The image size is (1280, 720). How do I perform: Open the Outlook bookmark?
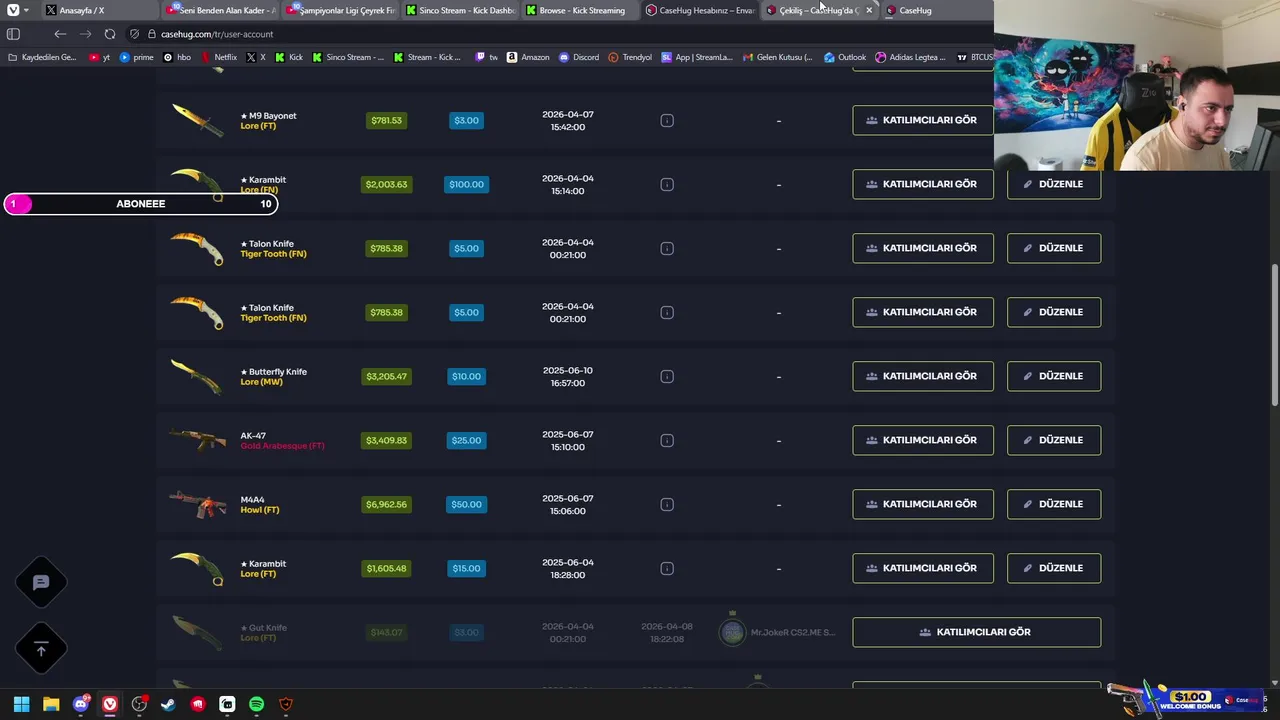[845, 57]
